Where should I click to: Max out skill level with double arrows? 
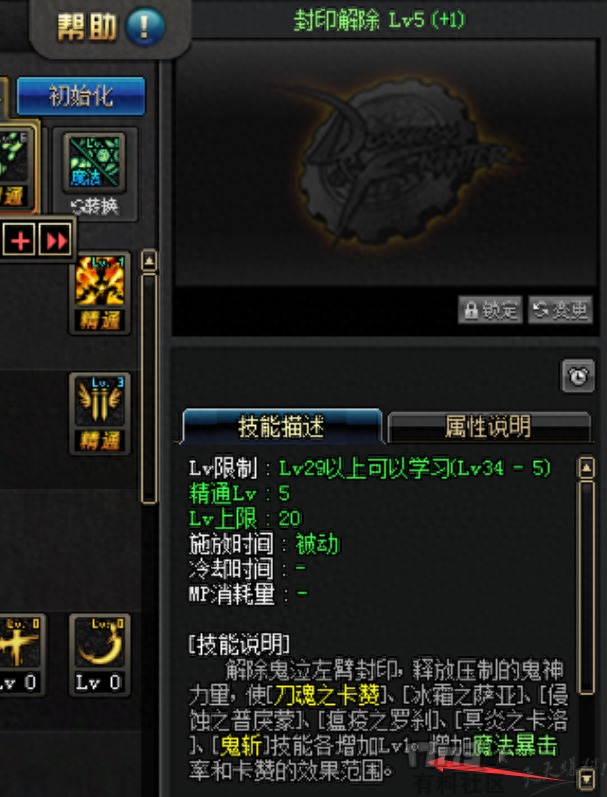coord(55,240)
